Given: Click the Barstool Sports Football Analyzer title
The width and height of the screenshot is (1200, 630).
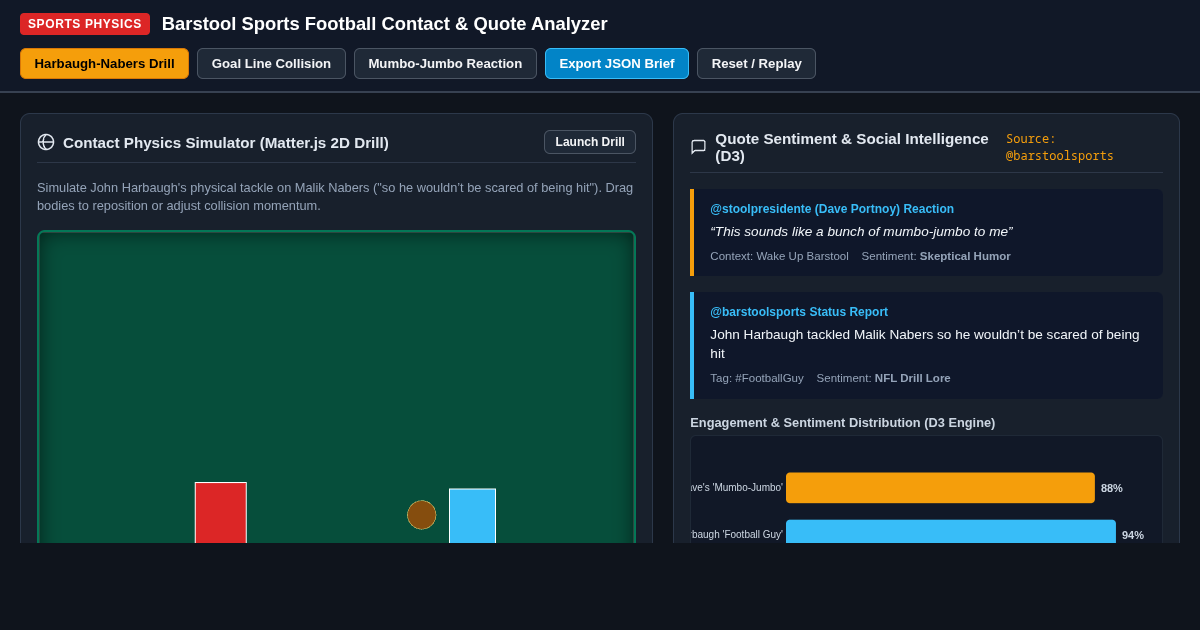Looking at the screenshot, I should click(x=385, y=24).
